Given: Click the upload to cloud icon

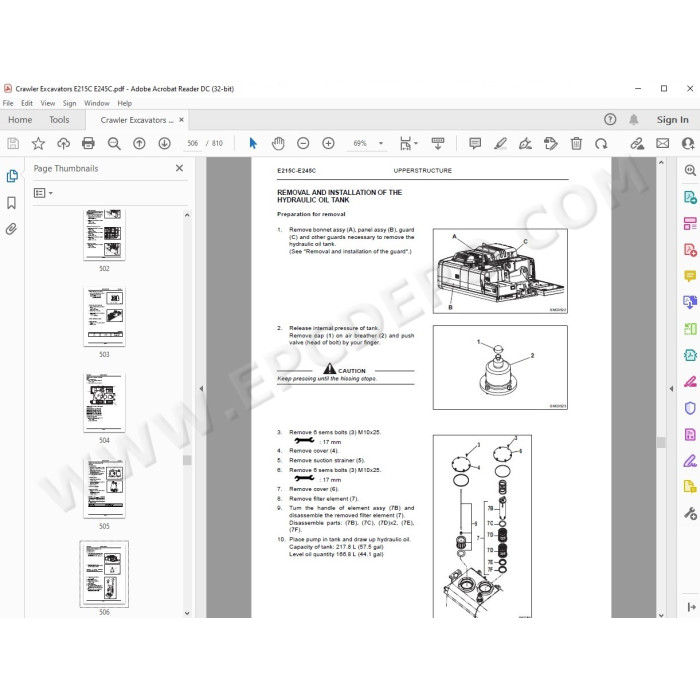Looking at the screenshot, I should pos(63,143).
